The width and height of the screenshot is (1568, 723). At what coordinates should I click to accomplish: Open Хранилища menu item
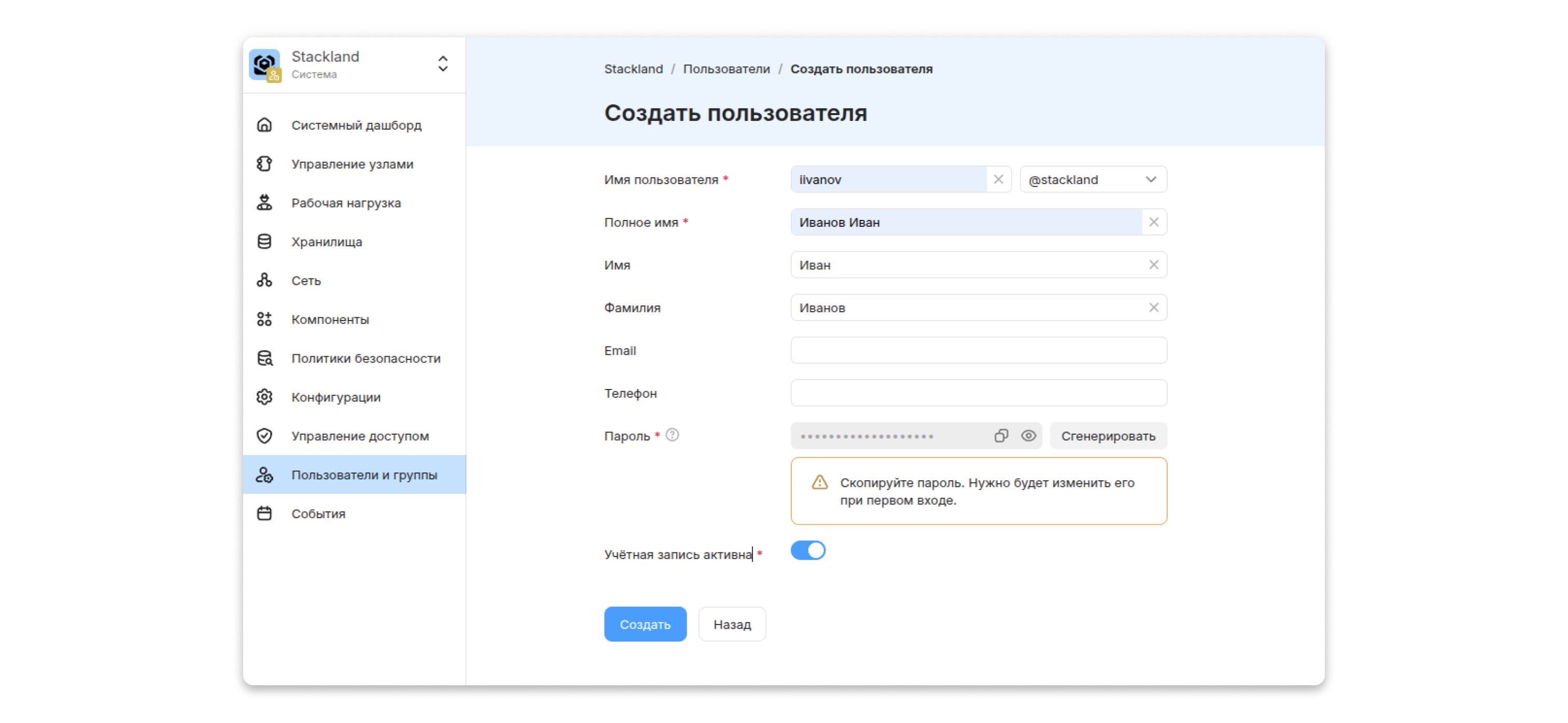pos(354,242)
